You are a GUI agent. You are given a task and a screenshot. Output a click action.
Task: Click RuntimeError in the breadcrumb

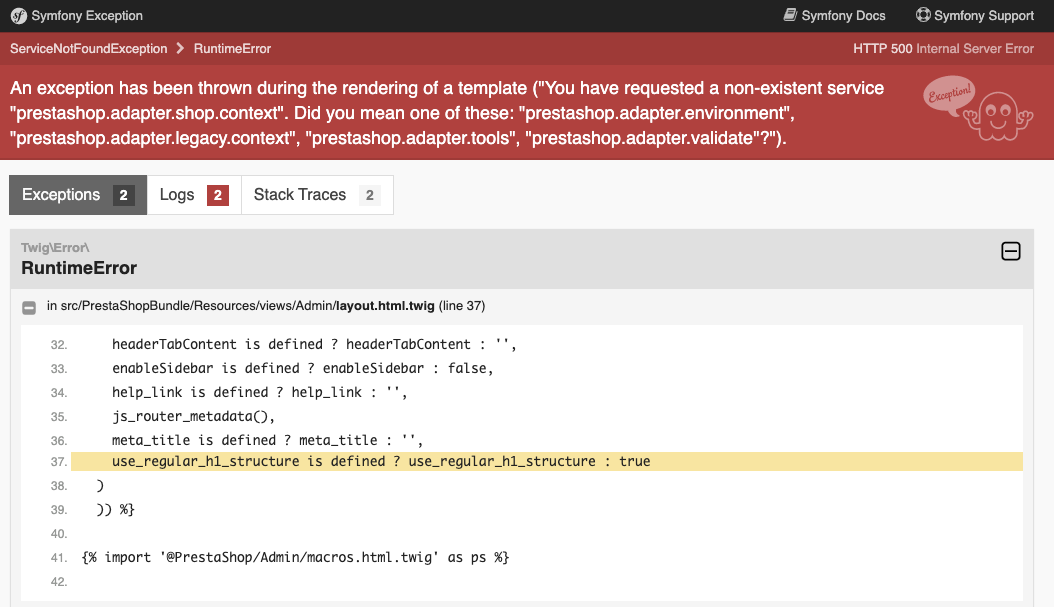point(232,48)
